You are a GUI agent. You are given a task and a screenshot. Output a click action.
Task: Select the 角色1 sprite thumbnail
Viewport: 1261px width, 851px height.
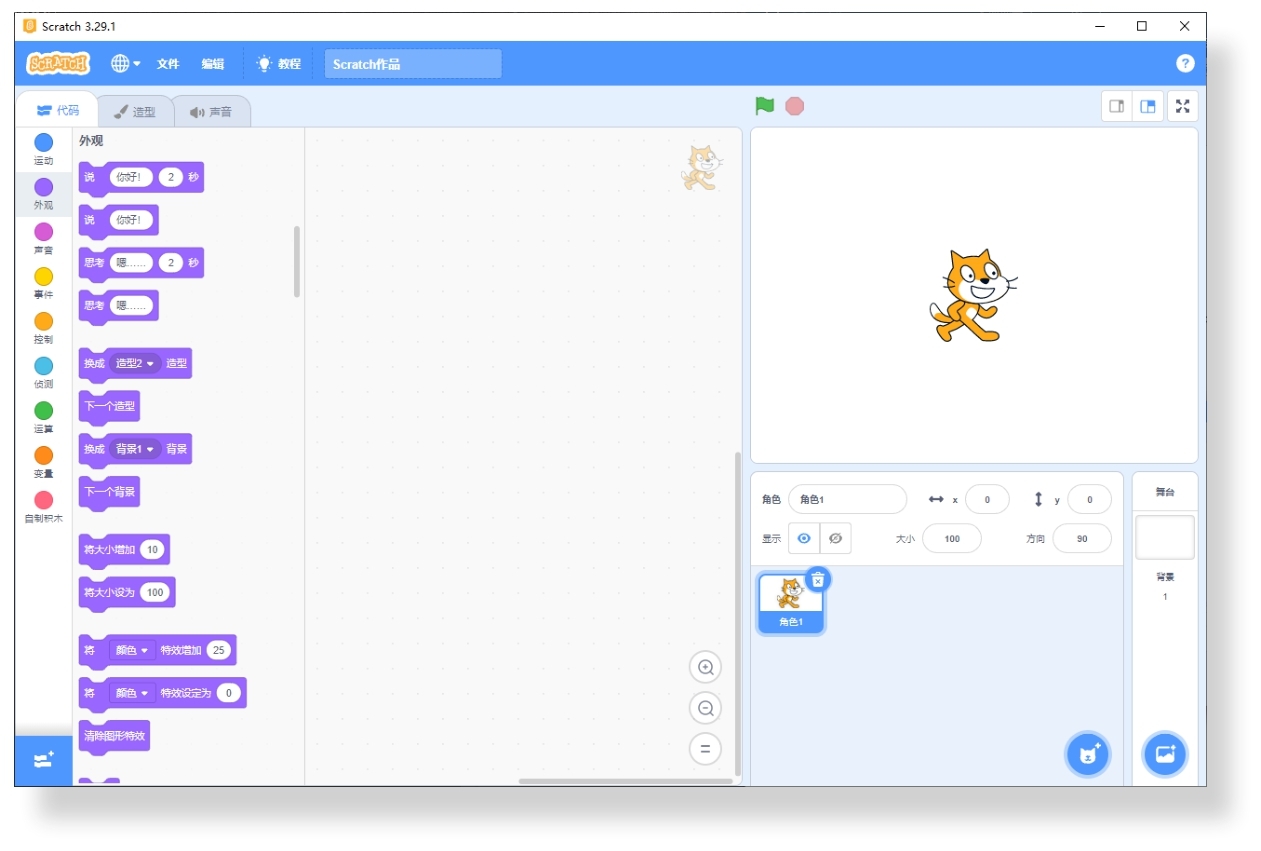tap(791, 604)
